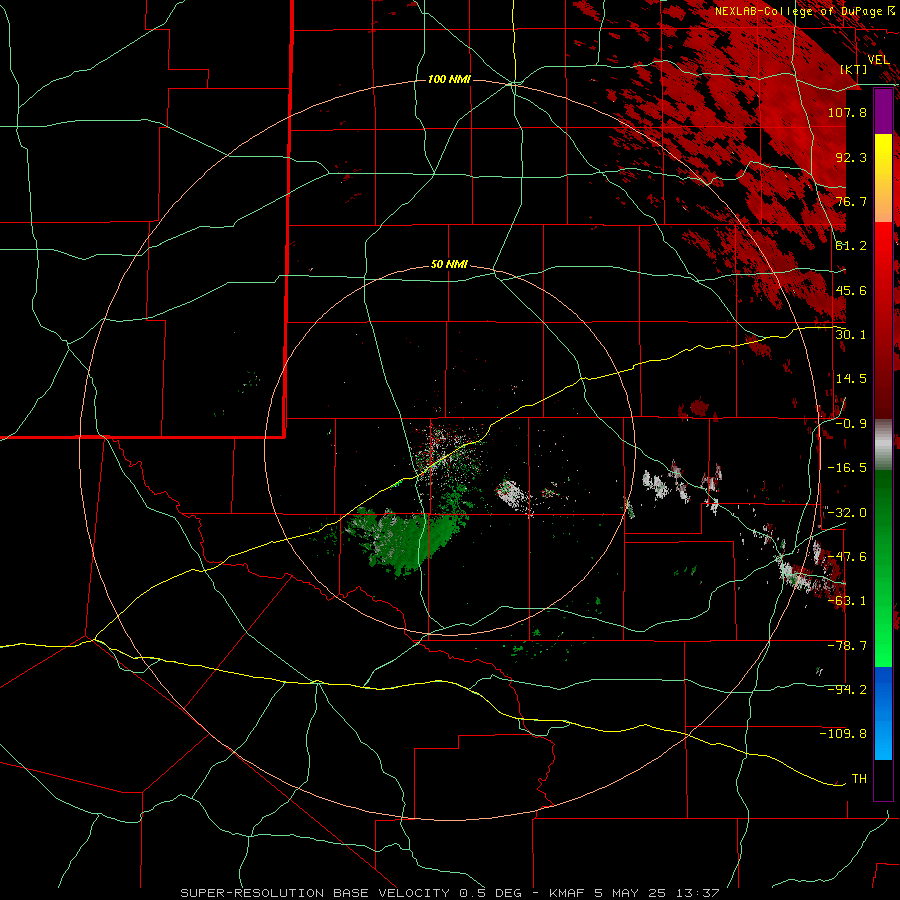Click the -63.1 velocity scale value

click(847, 601)
